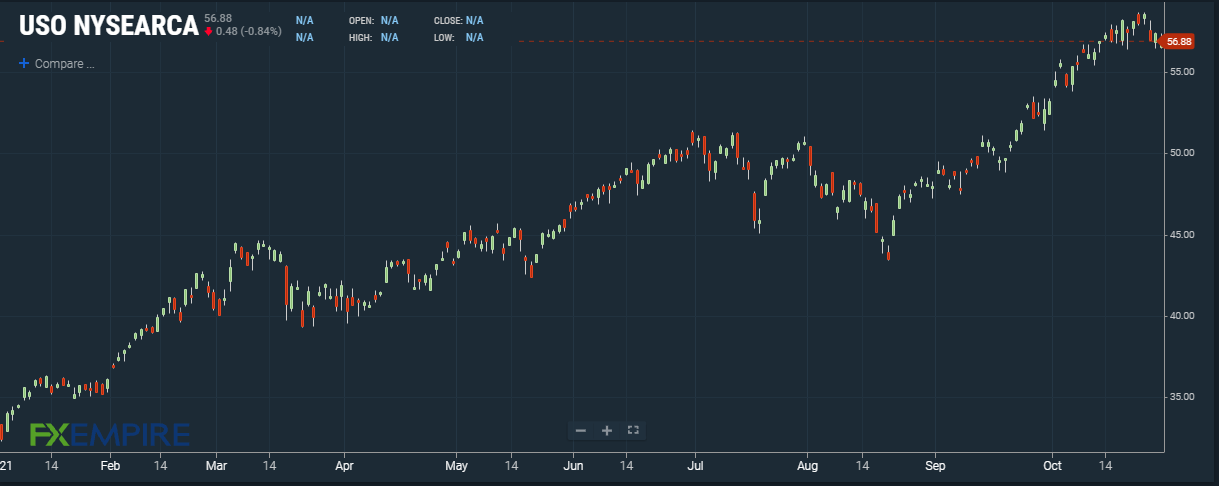Select the 50.00 price axis label
1219x486 pixels.
click(1181, 153)
